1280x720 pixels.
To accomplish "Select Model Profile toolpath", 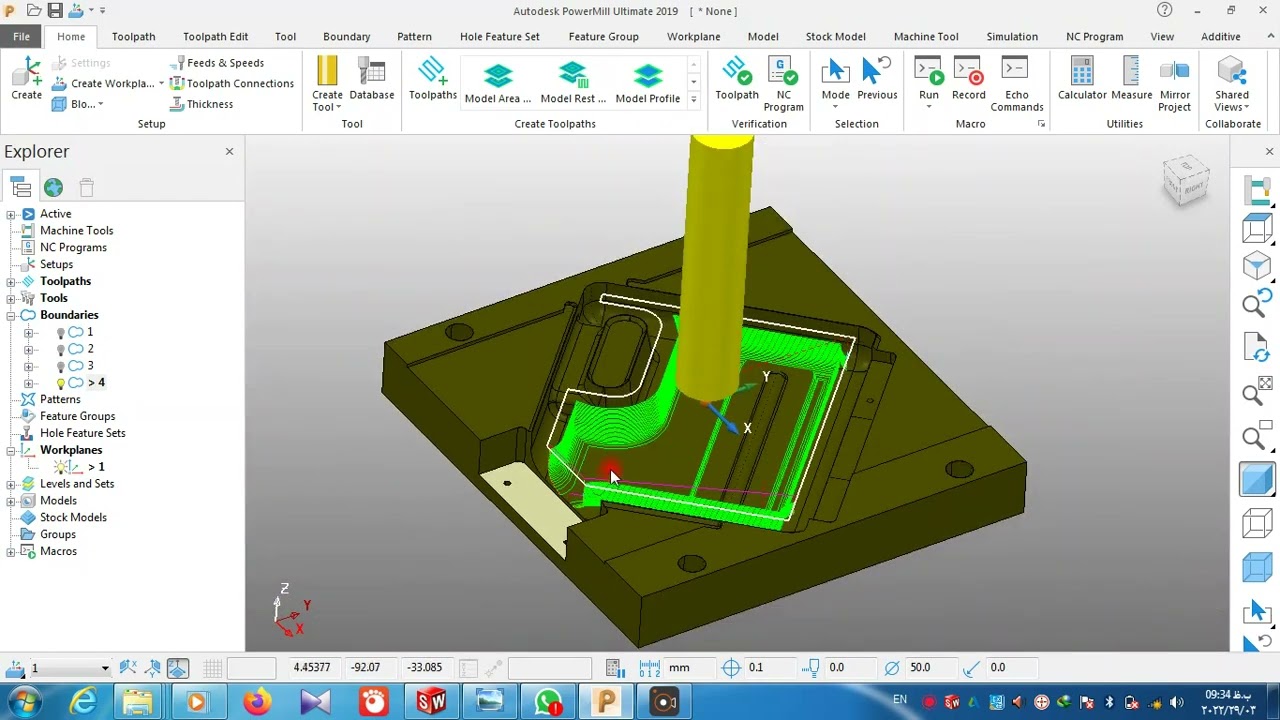I will 648,83.
